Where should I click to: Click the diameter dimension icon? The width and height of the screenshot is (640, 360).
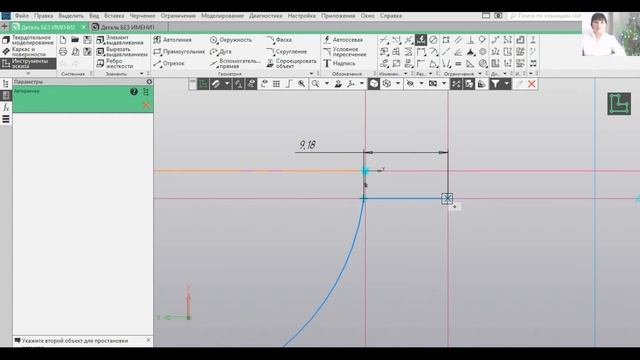pyautogui.click(x=433, y=40)
